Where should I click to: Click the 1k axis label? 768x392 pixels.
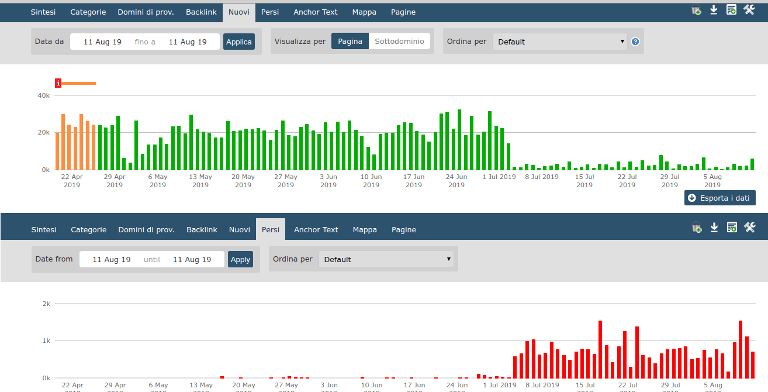tap(46, 341)
